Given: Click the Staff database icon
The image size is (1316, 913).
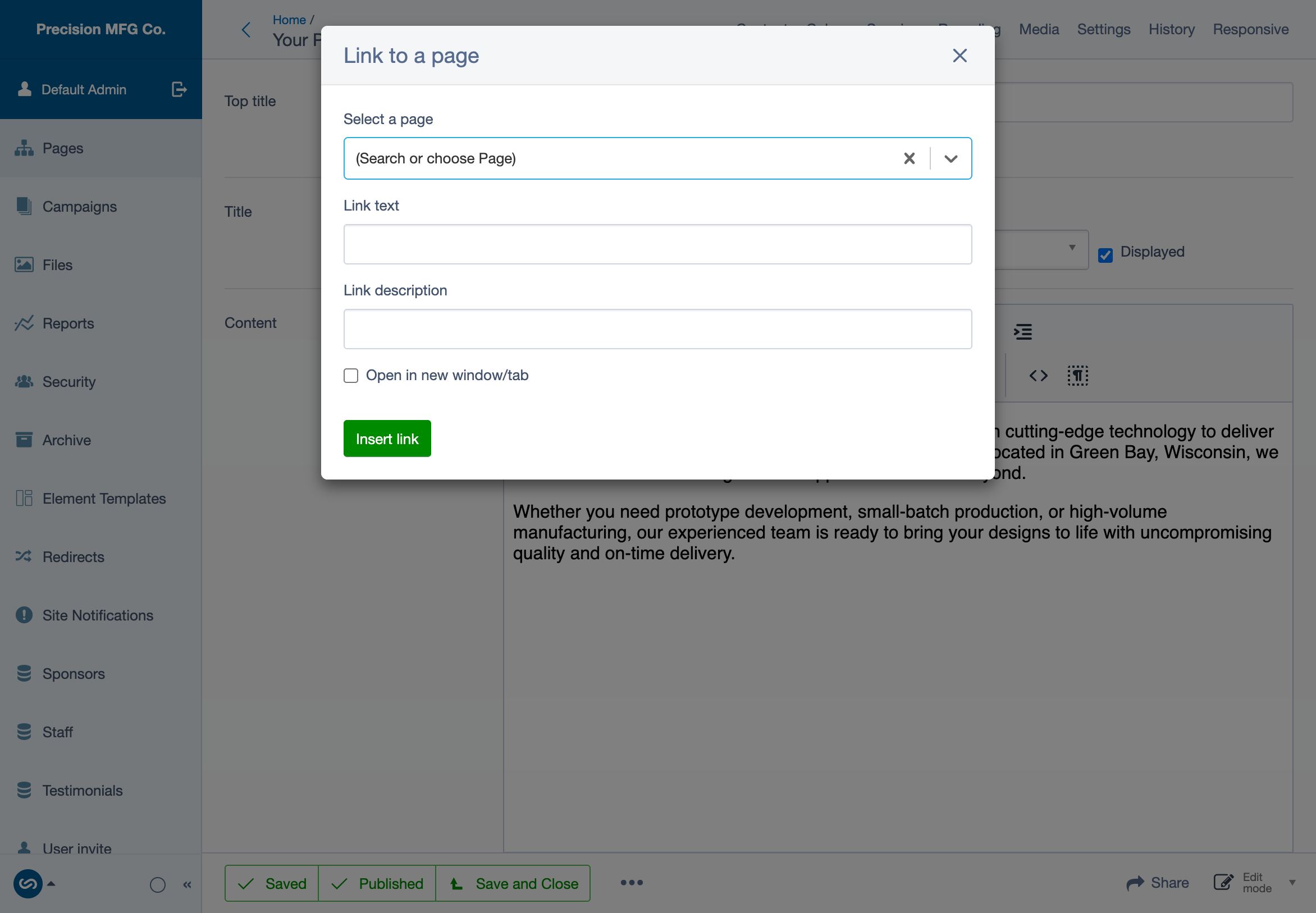Looking at the screenshot, I should [x=24, y=732].
